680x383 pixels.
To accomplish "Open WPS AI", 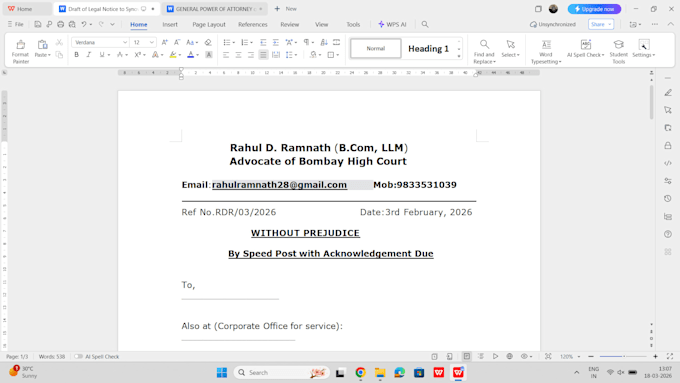I will 392,24.
